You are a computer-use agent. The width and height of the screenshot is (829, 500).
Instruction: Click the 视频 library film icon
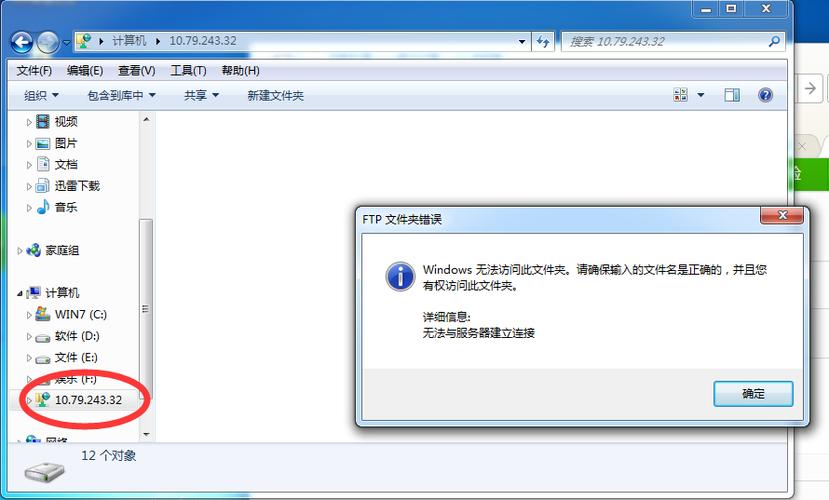tap(43, 122)
